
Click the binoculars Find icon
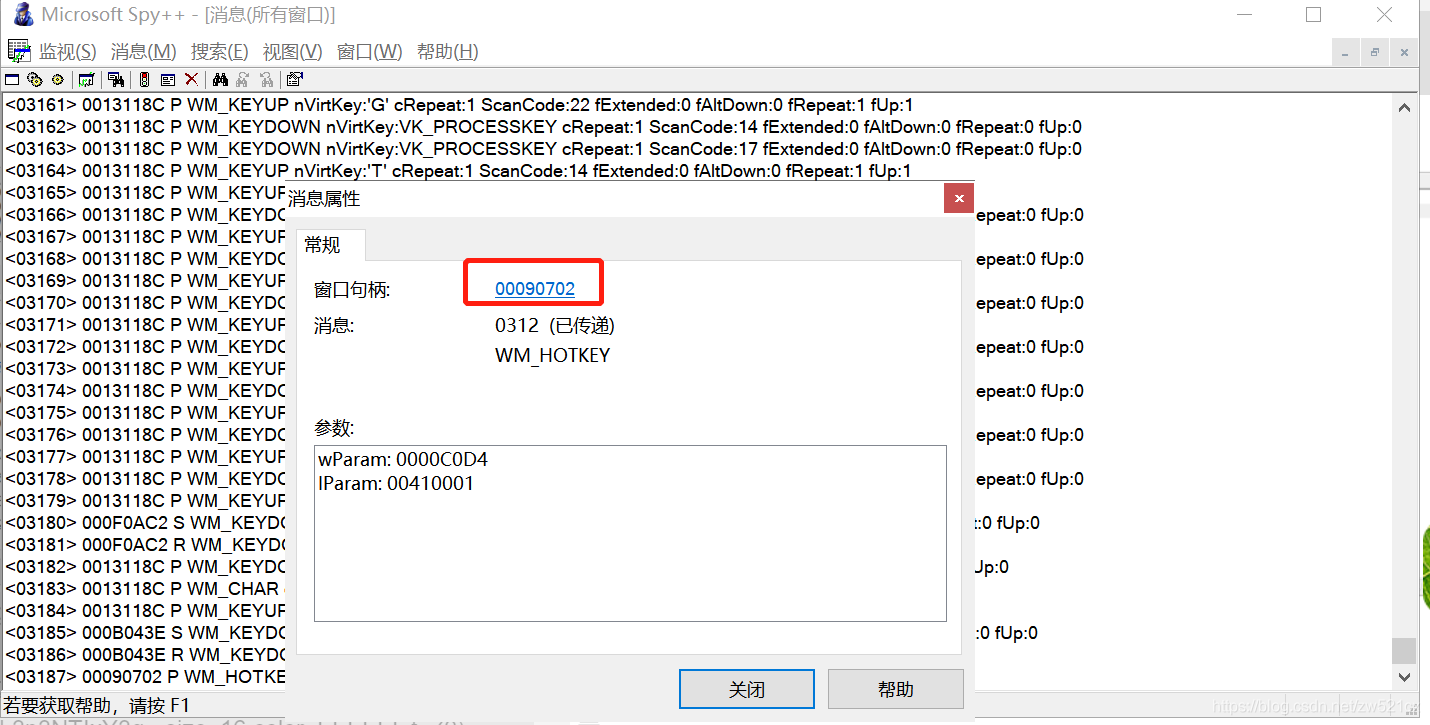point(220,79)
